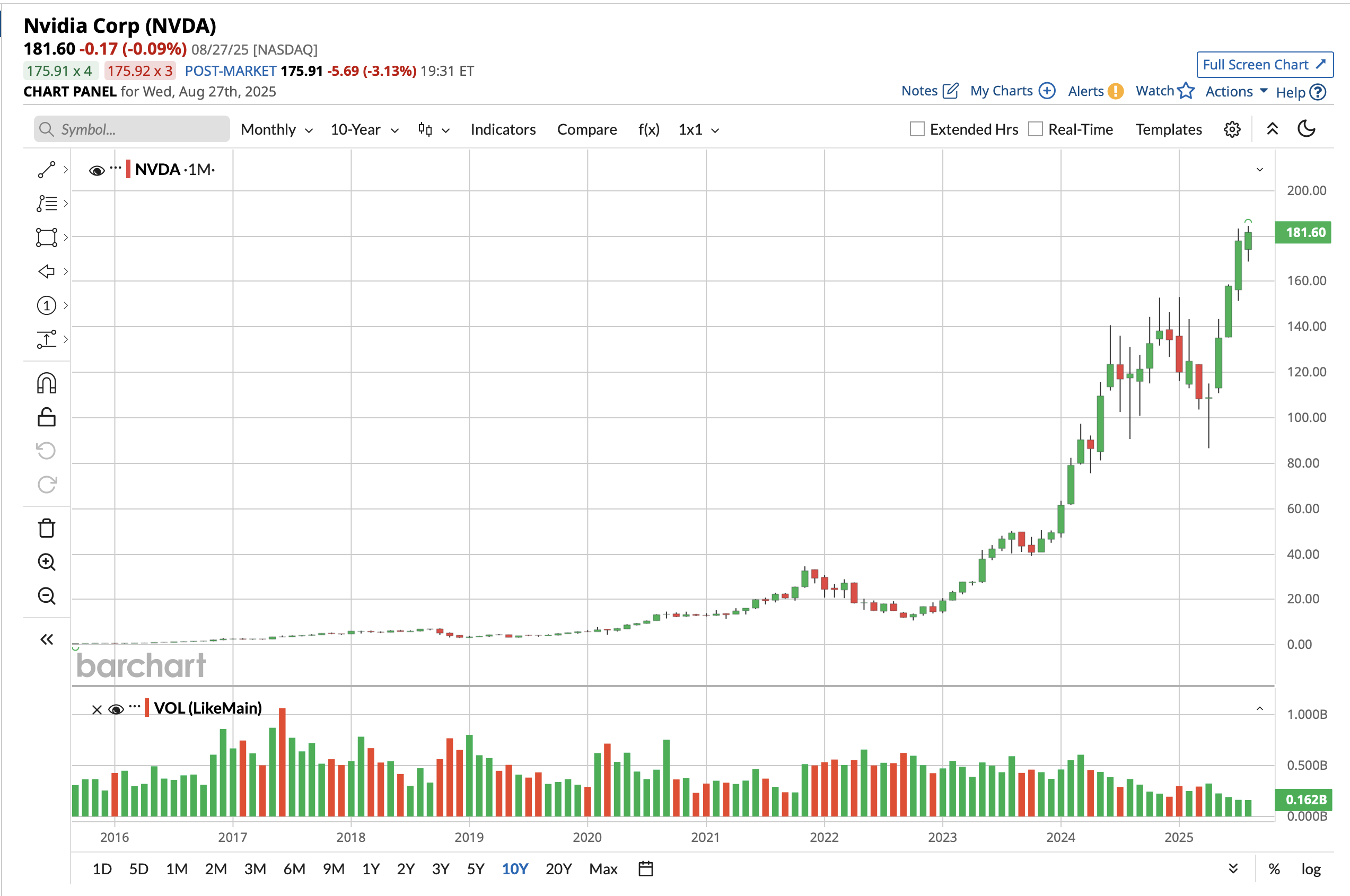Click the VOL indicator red color swatch
Image resolution: width=1350 pixels, height=896 pixels.
click(x=147, y=707)
